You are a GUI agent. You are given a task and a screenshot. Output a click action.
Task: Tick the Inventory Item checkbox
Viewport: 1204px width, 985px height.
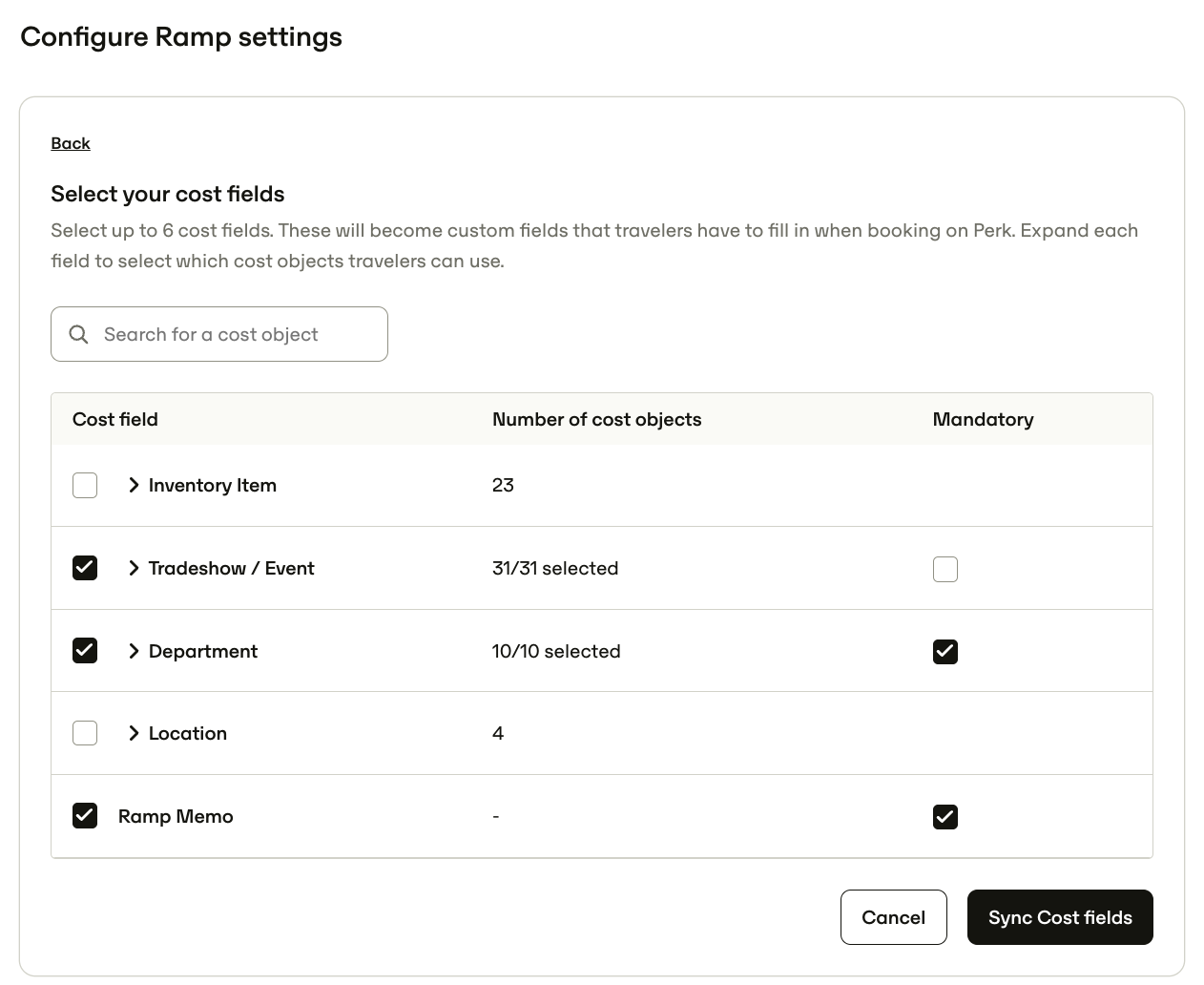point(85,485)
